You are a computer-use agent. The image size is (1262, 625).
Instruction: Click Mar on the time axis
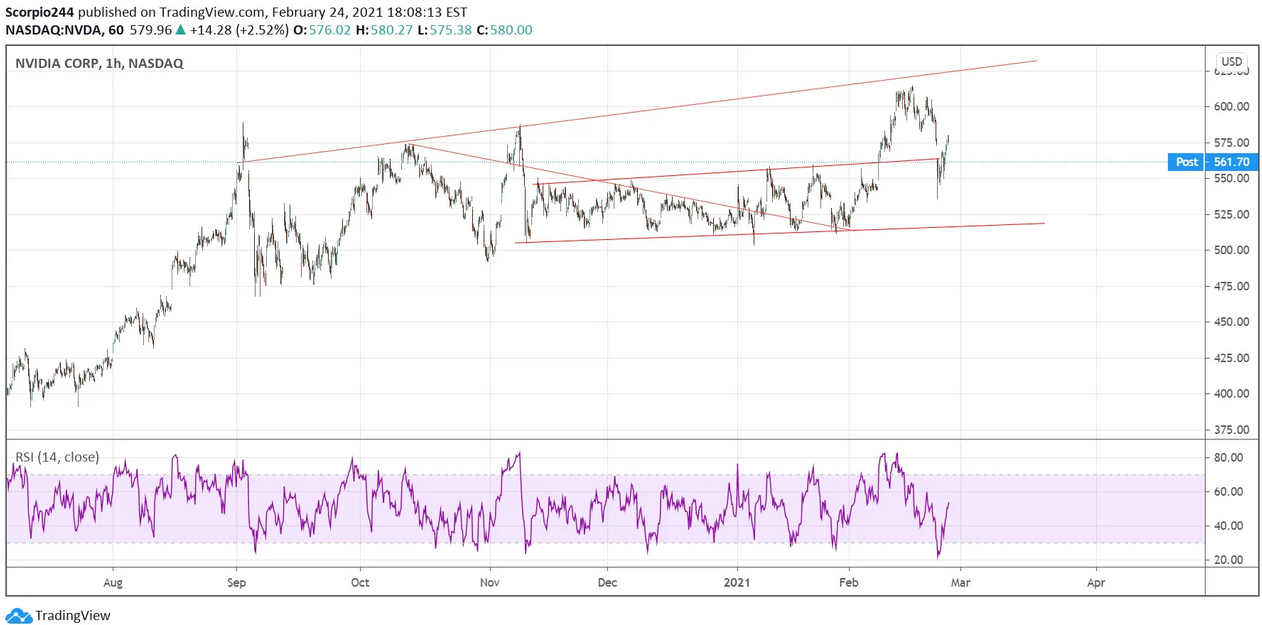959,581
